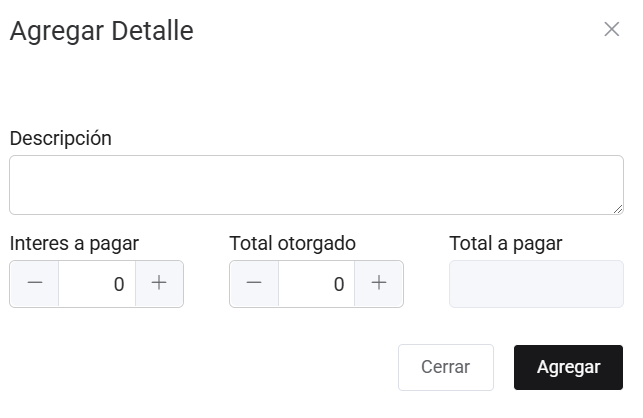This screenshot has width=643, height=418.
Task: Hit the plus icon right of Total otorgado
Action: (x=379, y=284)
